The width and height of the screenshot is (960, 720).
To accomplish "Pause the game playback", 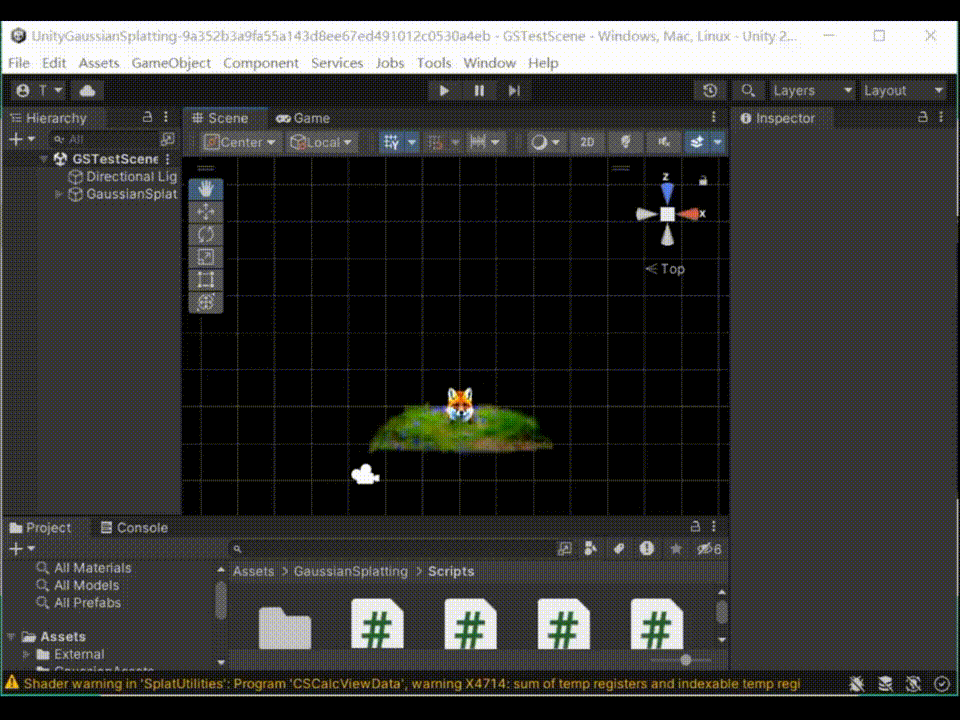I will coord(479,91).
